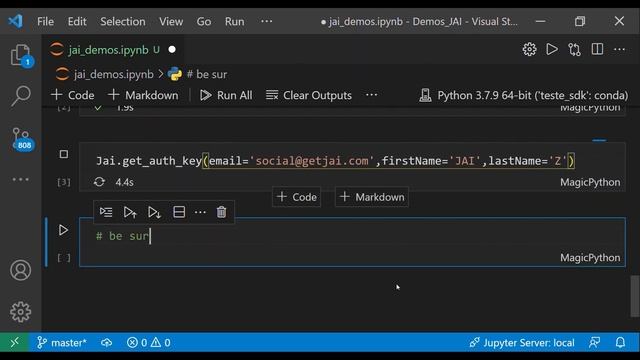The image size is (640, 360).
Task: Close unsaved jai_demos.ipynb tab dot
Action: 172,49
